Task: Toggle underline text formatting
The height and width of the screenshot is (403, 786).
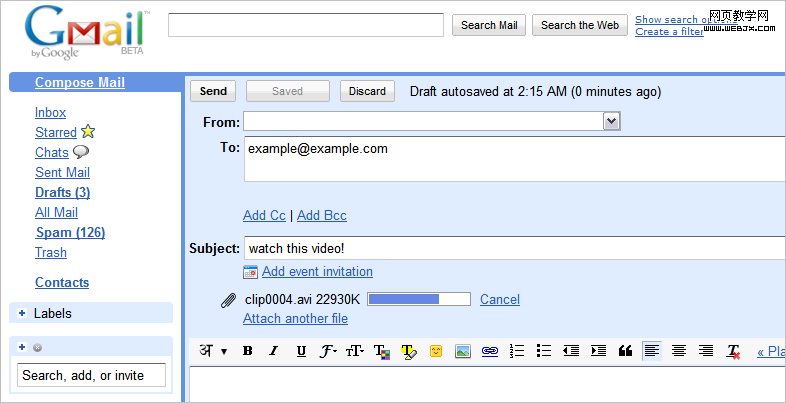Action: tap(300, 351)
